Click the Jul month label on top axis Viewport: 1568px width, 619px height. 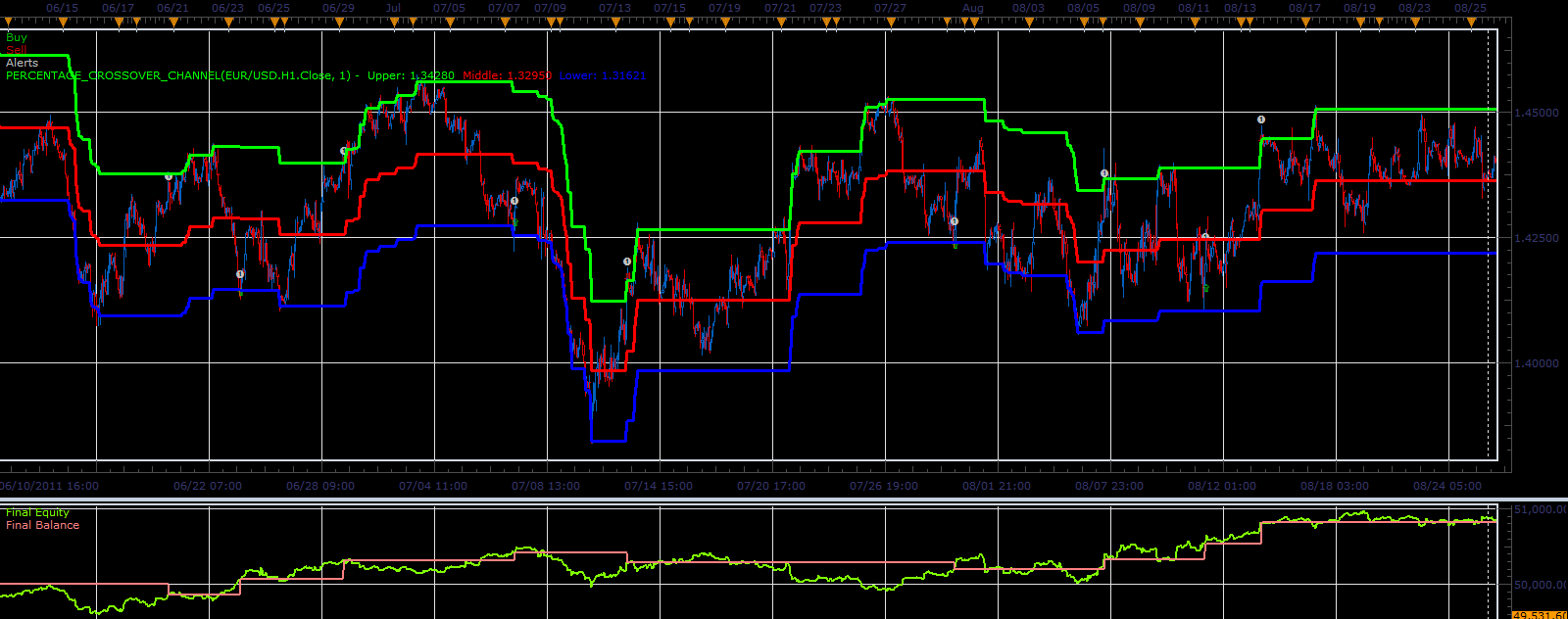coord(393,8)
